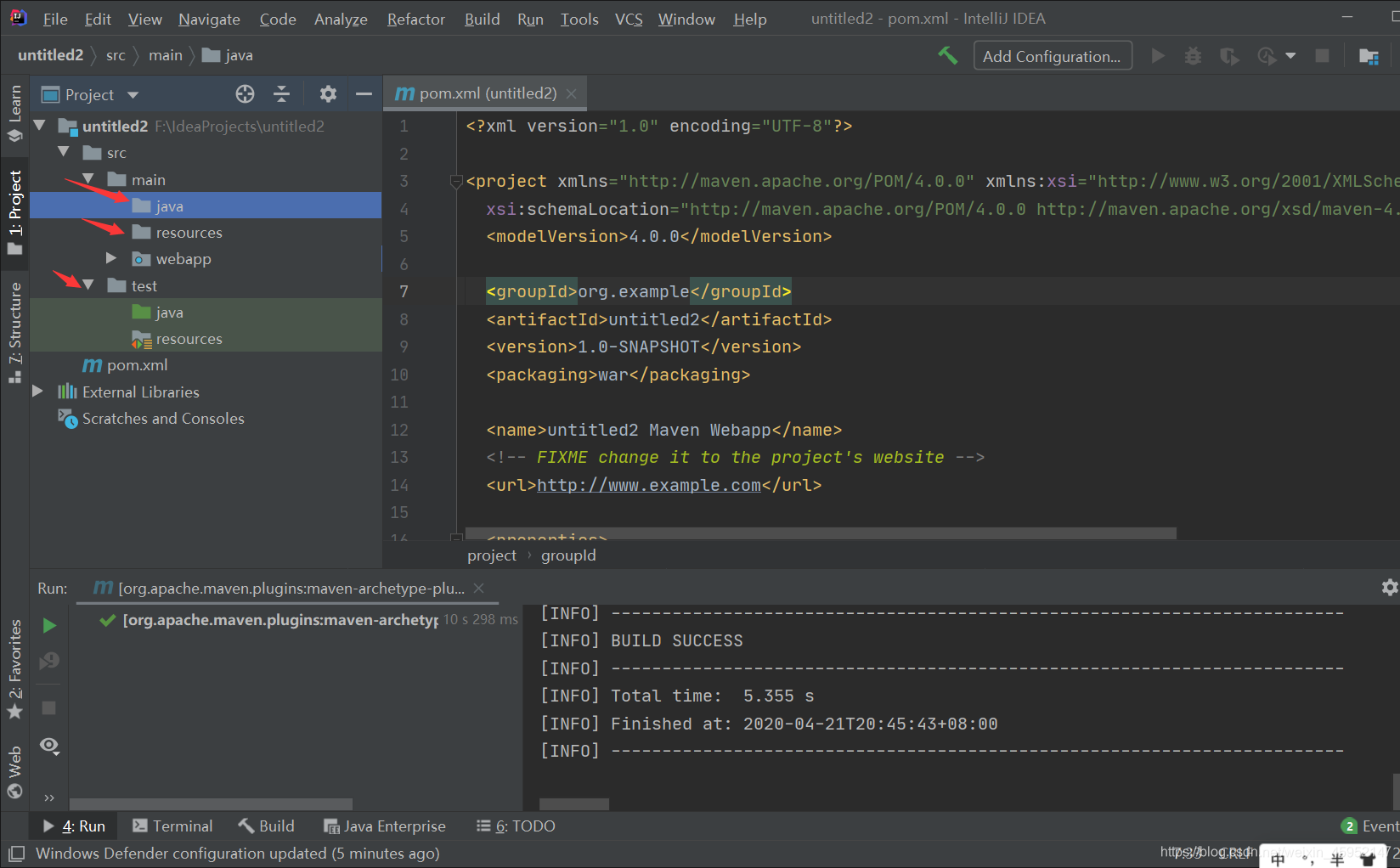Toggle the eye view icon in Run panel
Screen dimensions: 1400x868
pos(49,746)
